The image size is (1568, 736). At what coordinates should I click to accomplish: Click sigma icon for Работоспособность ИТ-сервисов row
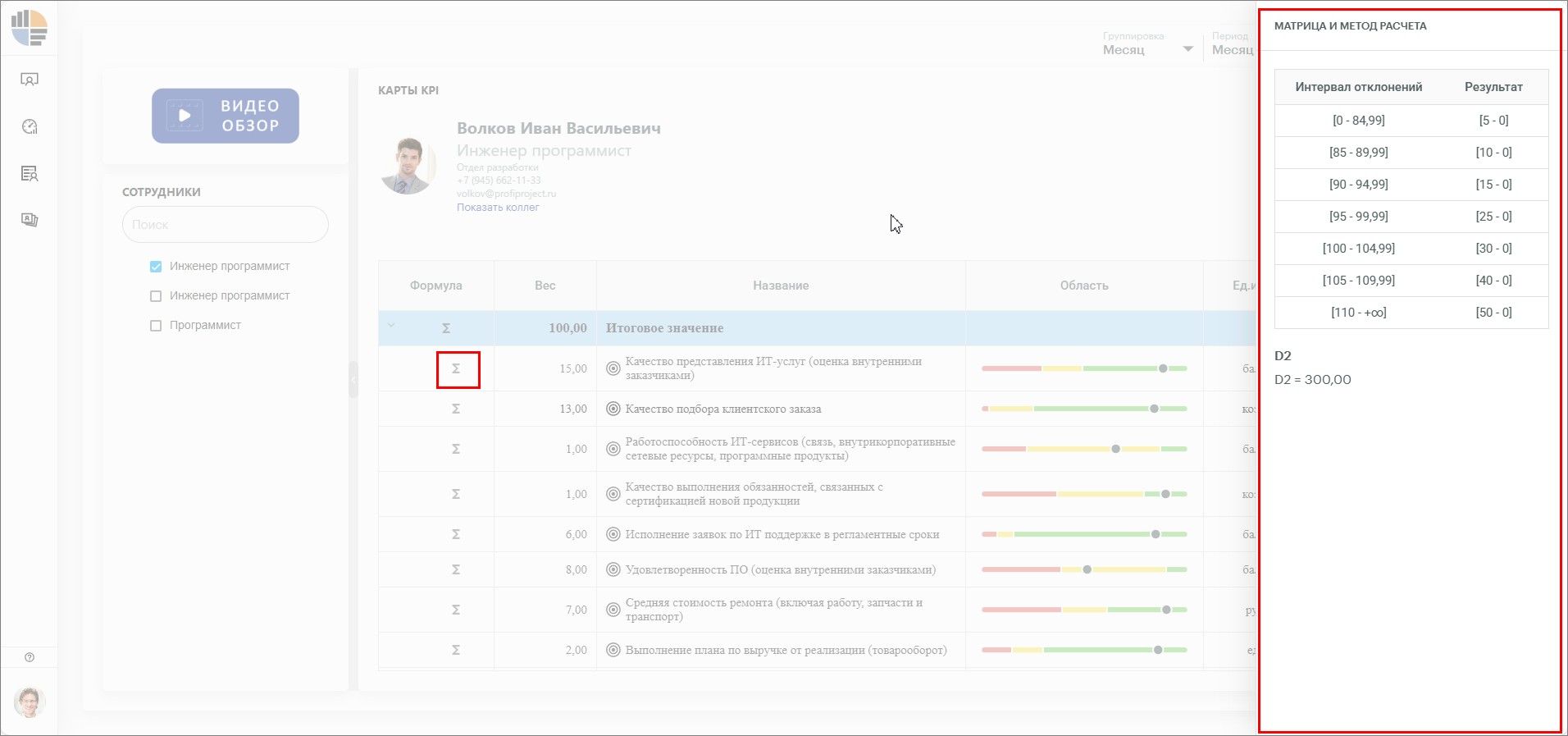[456, 449]
